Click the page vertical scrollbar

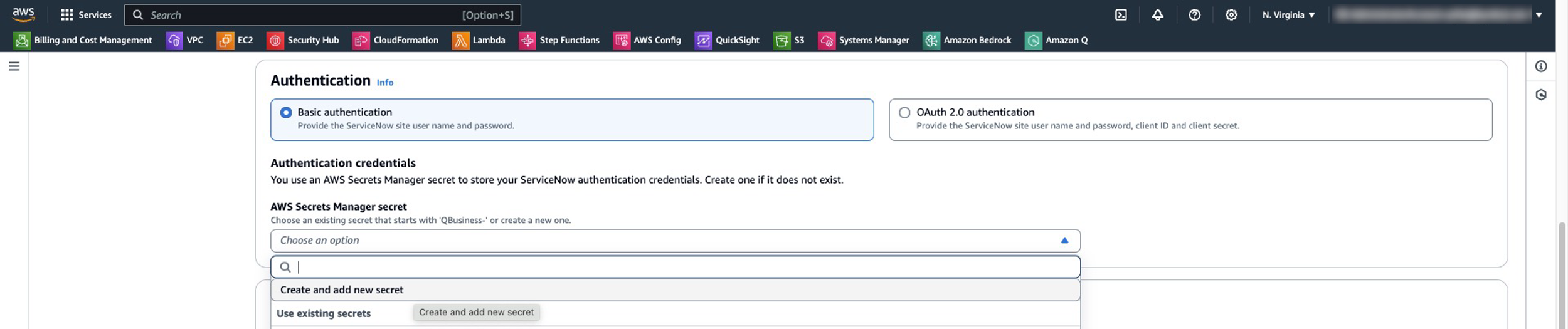point(1562,276)
